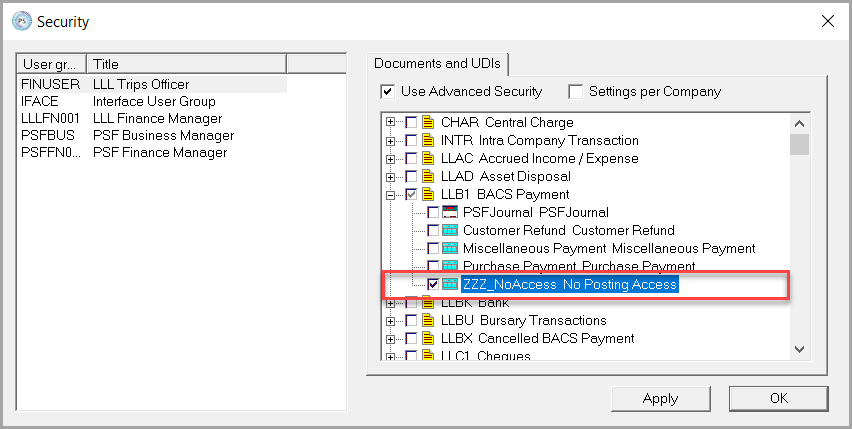Select the PSF Finance Manager user group row

pyautogui.click(x=152, y=153)
